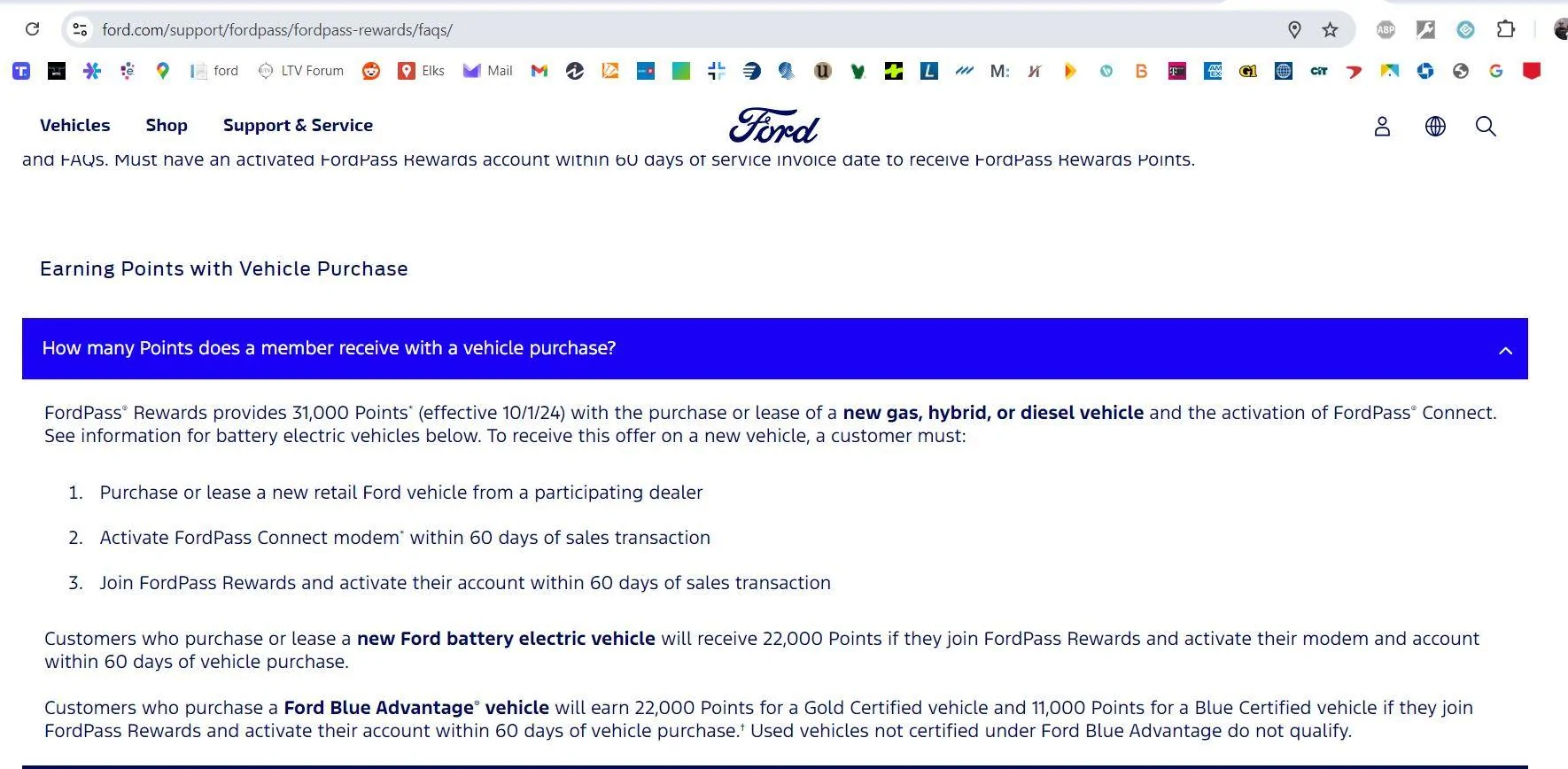Open the purple T bookmark

(x=21, y=71)
